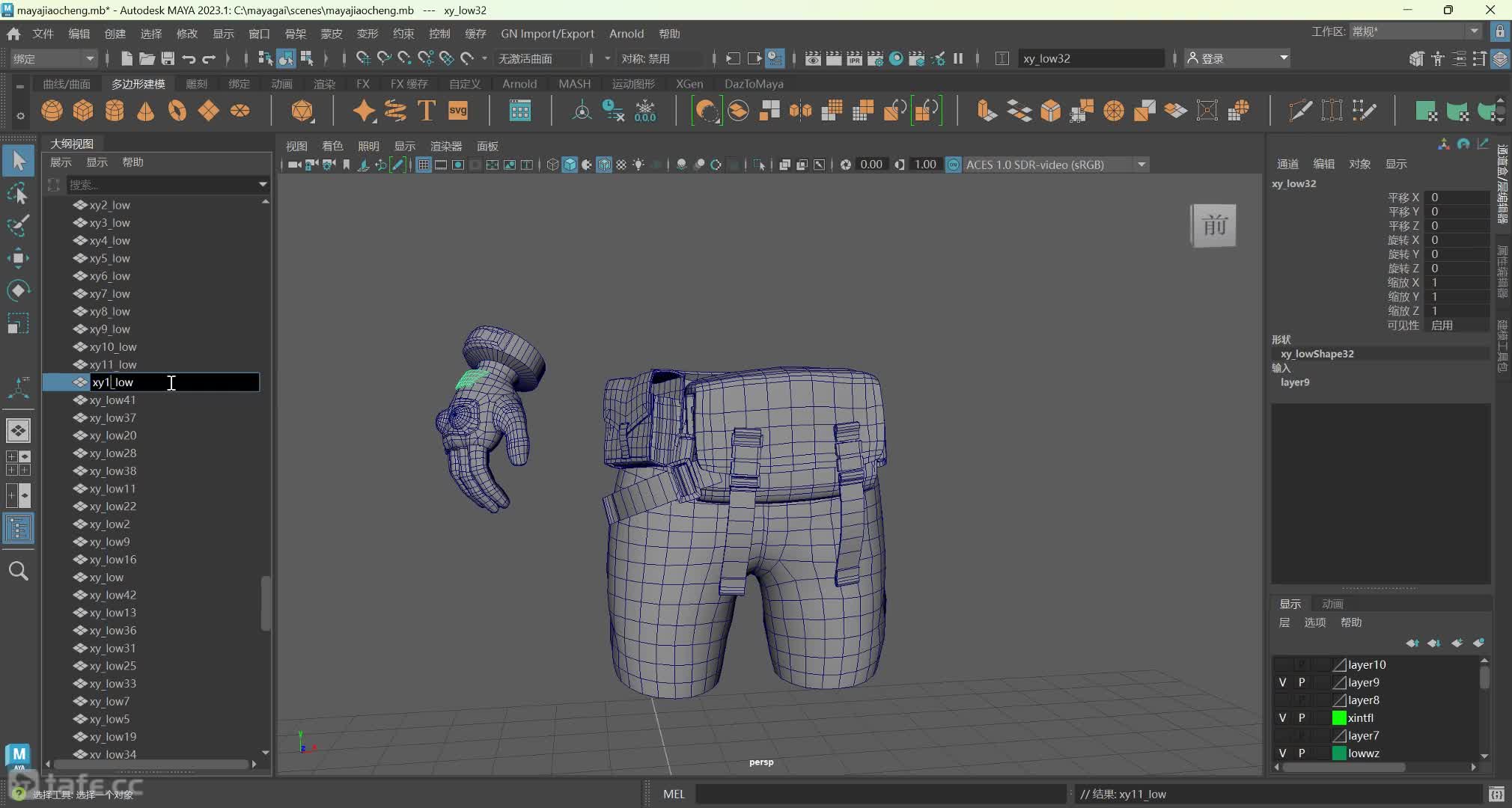The image size is (1512, 808).
Task: Switch to the MASH shelf tab
Action: 574,84
